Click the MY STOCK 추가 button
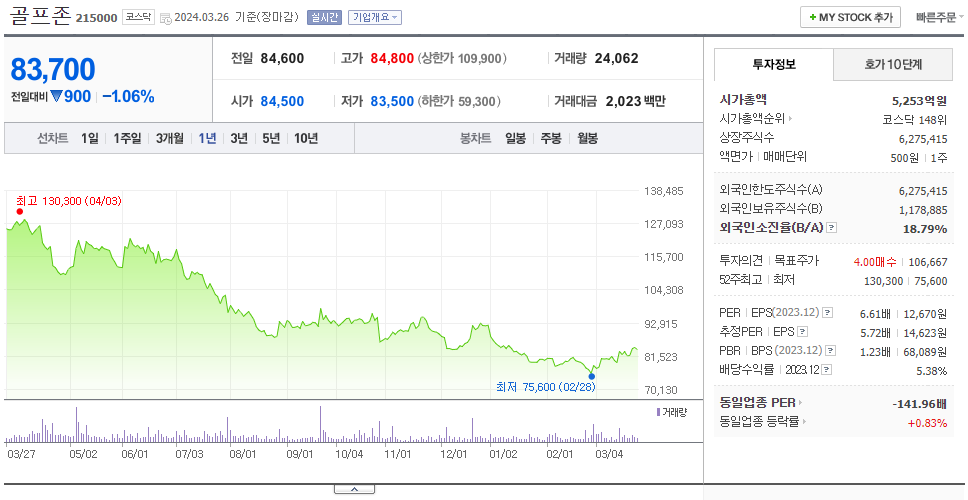Viewport: 968px width, 500px height. pyautogui.click(x=851, y=17)
